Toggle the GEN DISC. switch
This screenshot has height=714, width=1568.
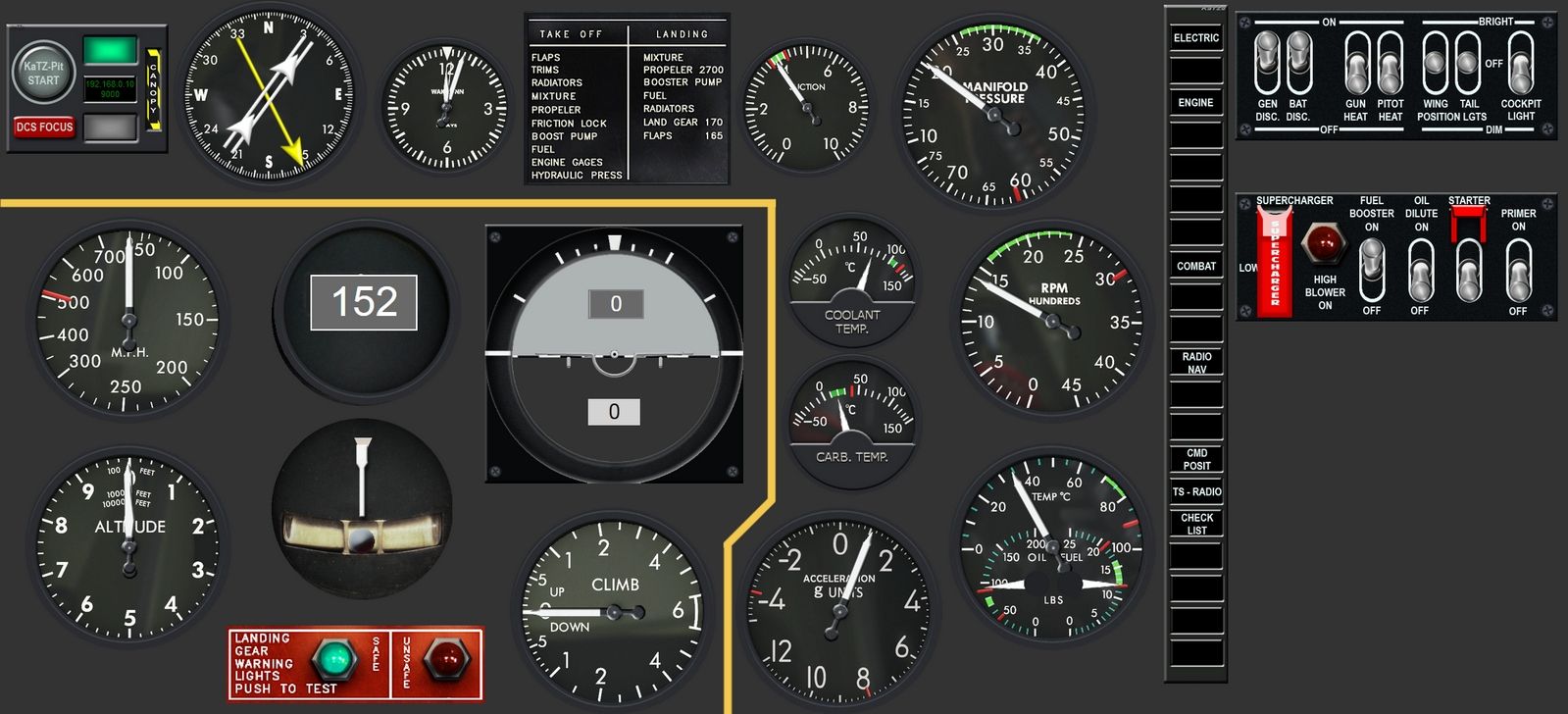1267,63
